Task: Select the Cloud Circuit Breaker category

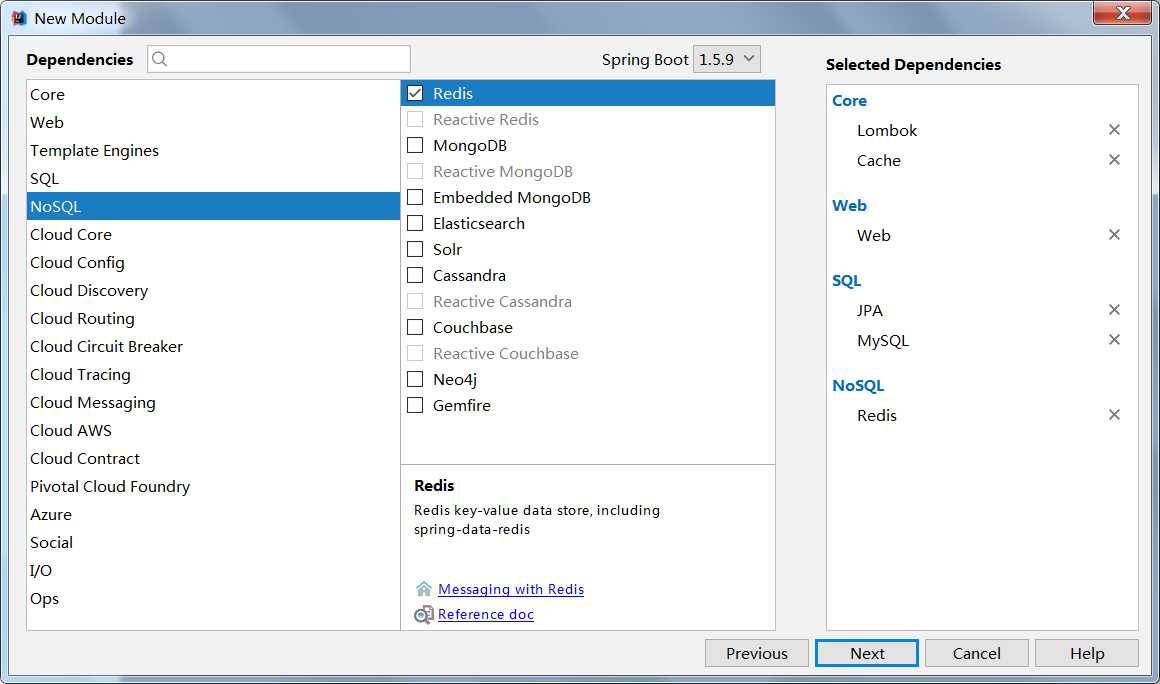Action: (x=213, y=347)
